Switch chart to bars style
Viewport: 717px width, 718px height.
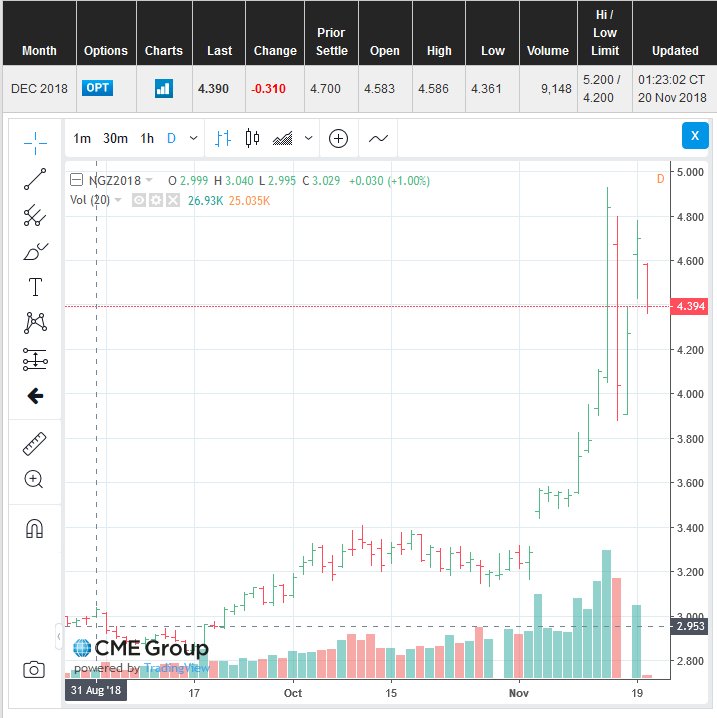(x=223, y=138)
